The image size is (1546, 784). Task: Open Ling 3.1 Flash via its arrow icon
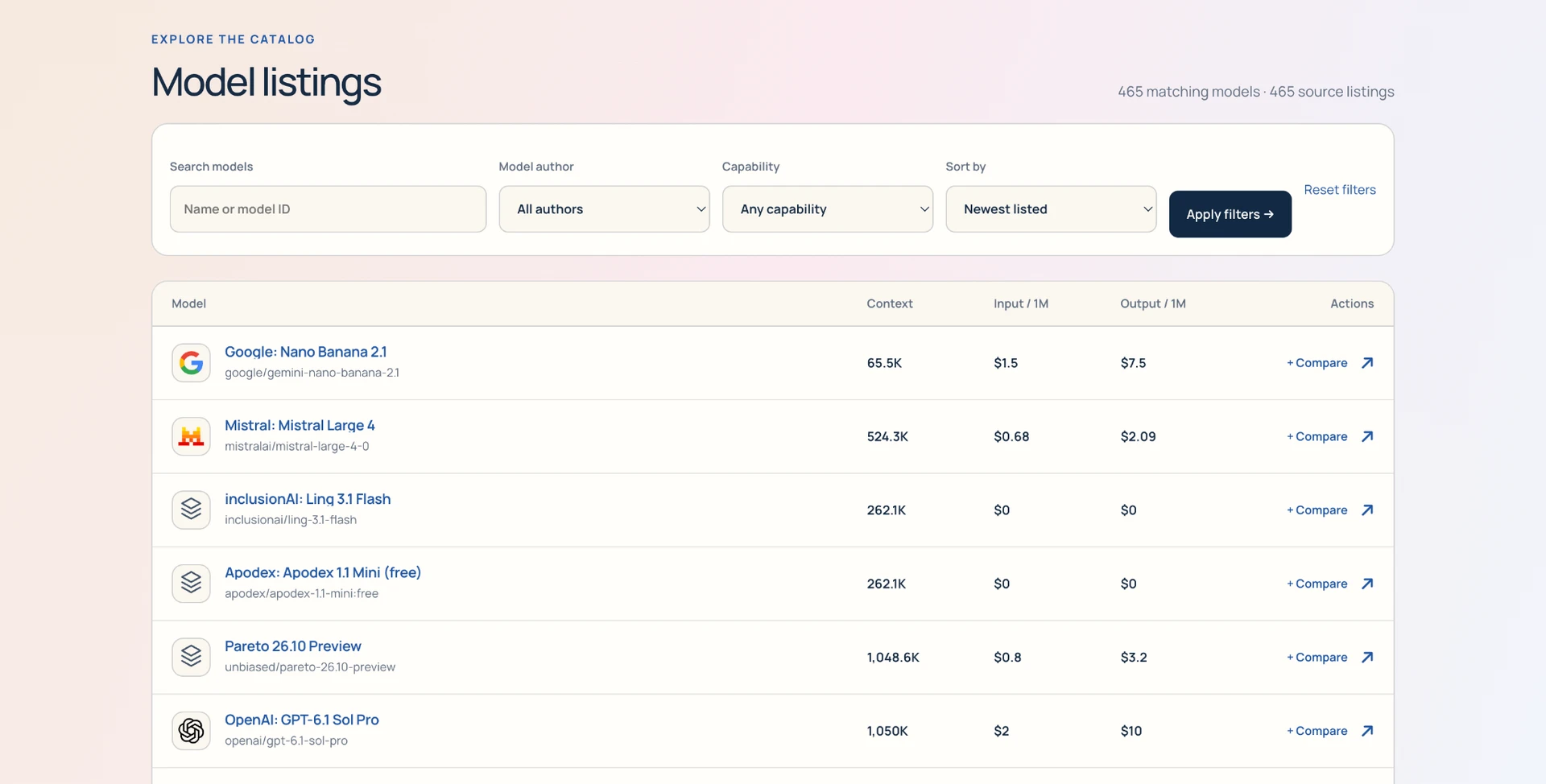coord(1367,510)
